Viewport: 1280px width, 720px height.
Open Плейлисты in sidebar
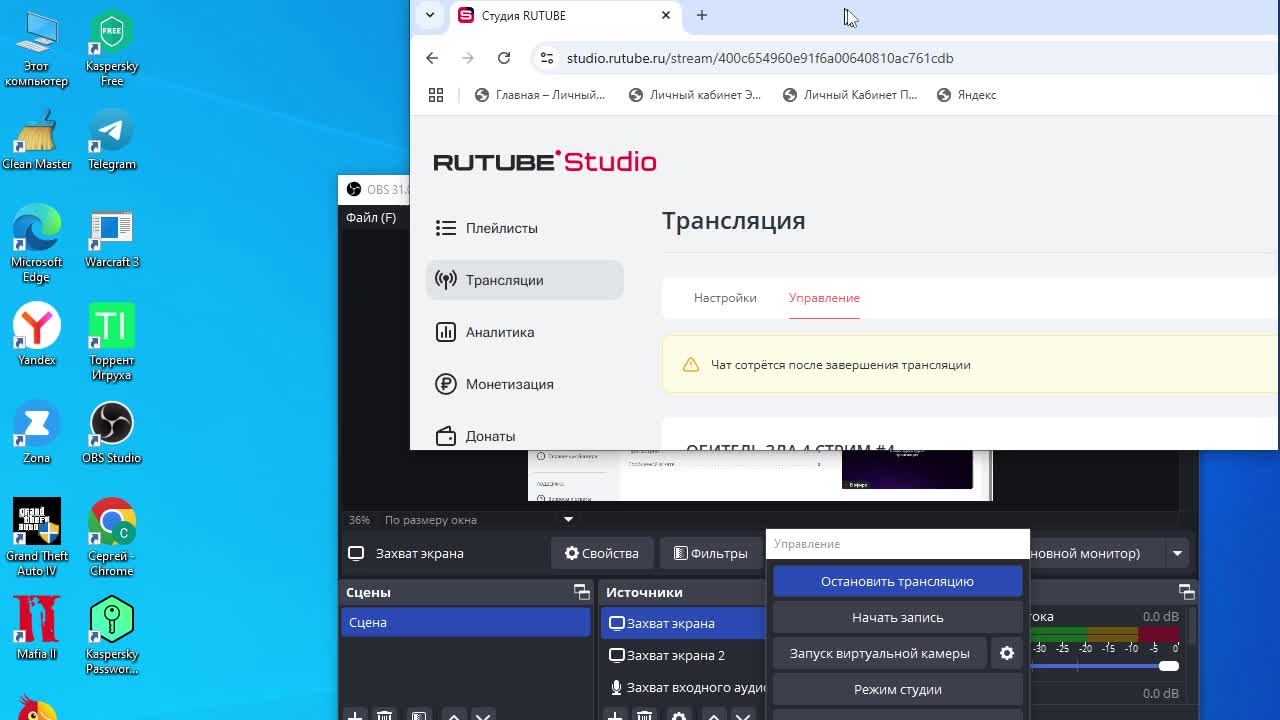[524, 228]
